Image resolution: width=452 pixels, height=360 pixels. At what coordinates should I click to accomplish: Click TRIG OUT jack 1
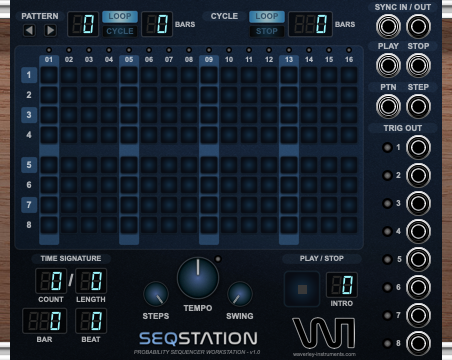point(418,147)
